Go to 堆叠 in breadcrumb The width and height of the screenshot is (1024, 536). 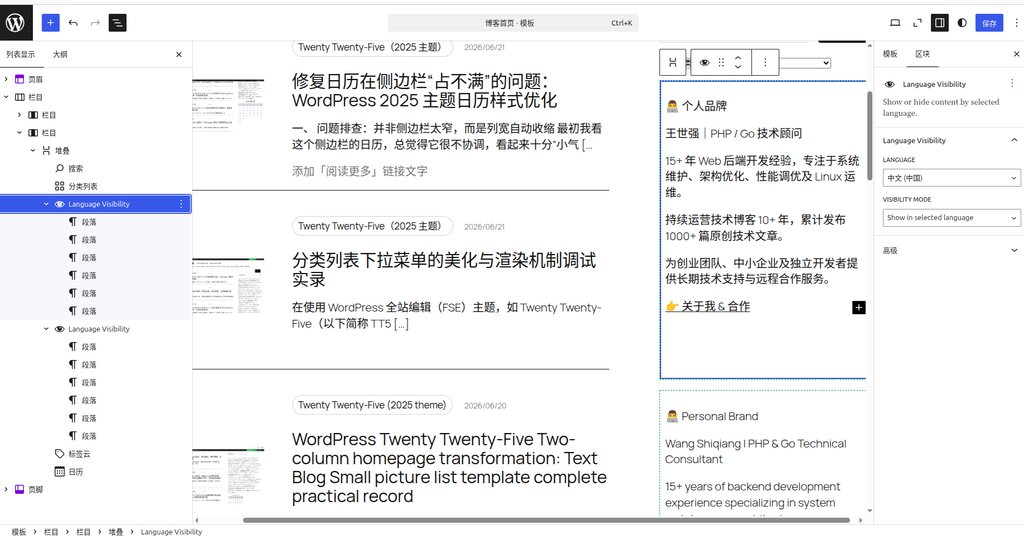coord(116,531)
